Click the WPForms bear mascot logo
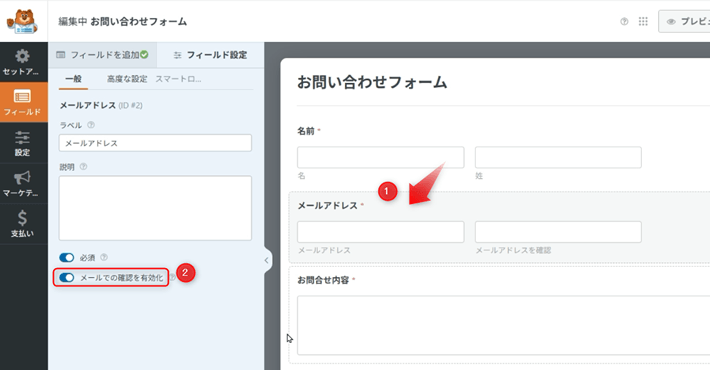Viewport: 710px width, 370px height. pos(22,21)
